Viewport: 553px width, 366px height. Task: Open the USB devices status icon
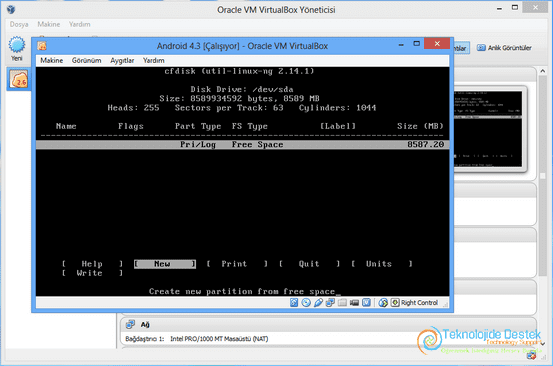[x=318, y=303]
